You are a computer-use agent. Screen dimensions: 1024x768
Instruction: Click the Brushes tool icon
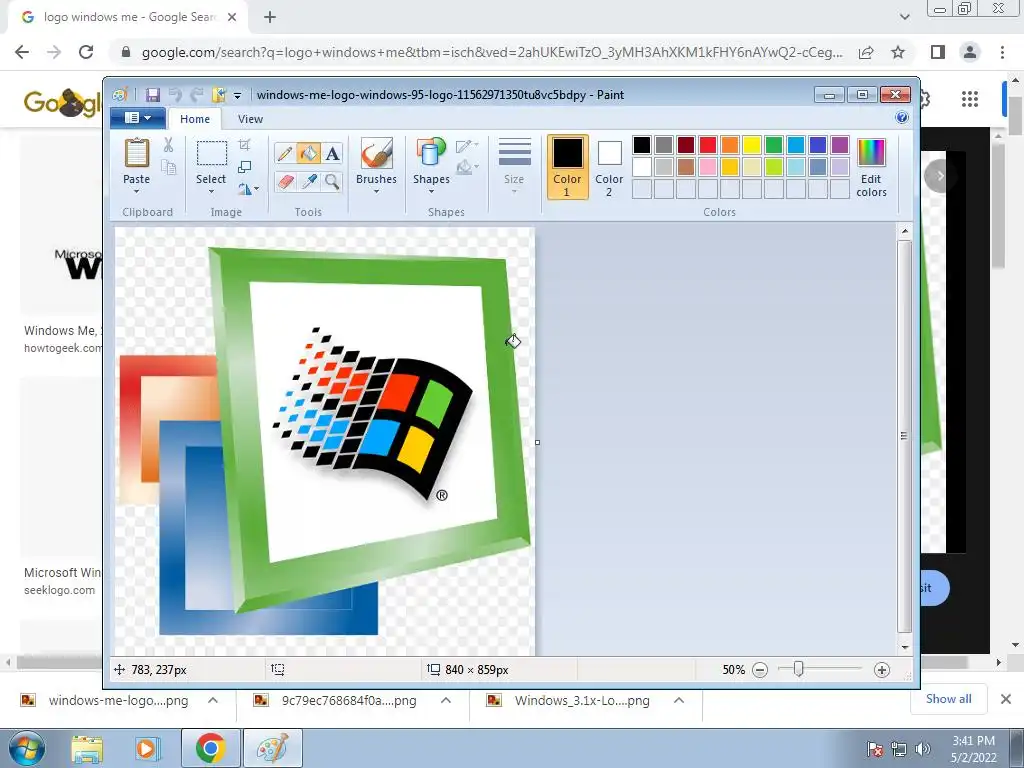point(376,153)
